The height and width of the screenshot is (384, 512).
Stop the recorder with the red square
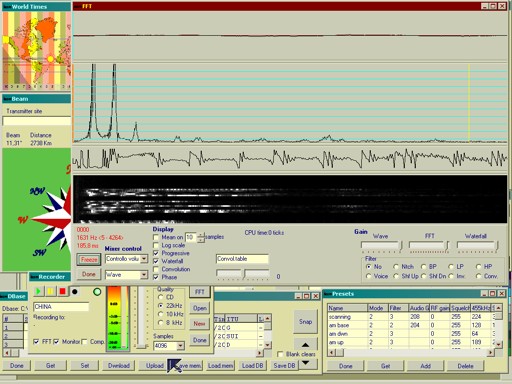pyautogui.click(x=62, y=291)
